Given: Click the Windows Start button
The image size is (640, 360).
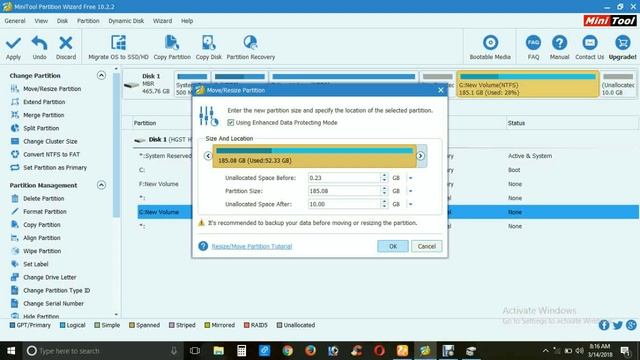Looking at the screenshot, I should click(11, 351).
